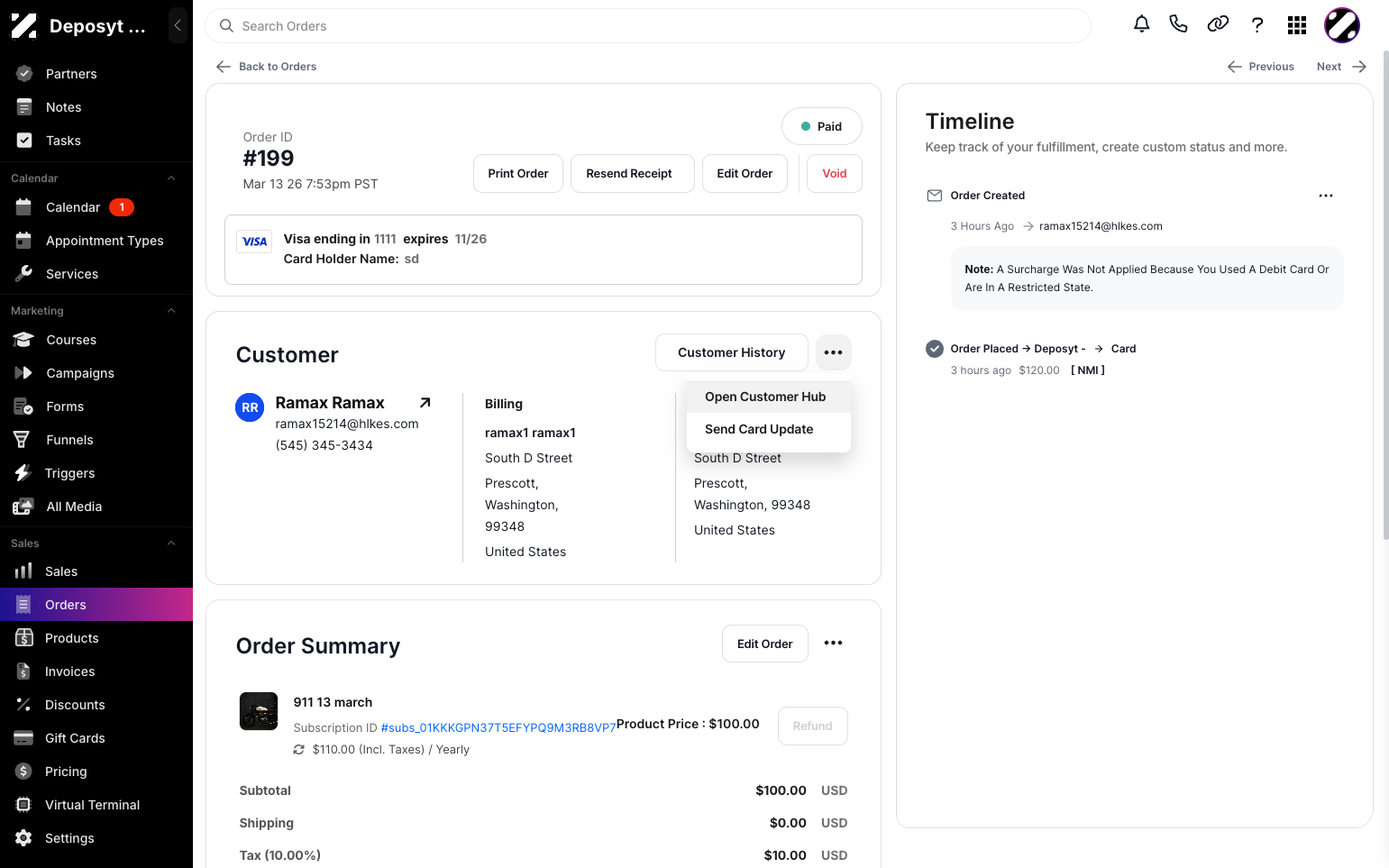Click the [NMI] timeline tag
Viewport: 1389px width, 868px height.
point(1088,370)
